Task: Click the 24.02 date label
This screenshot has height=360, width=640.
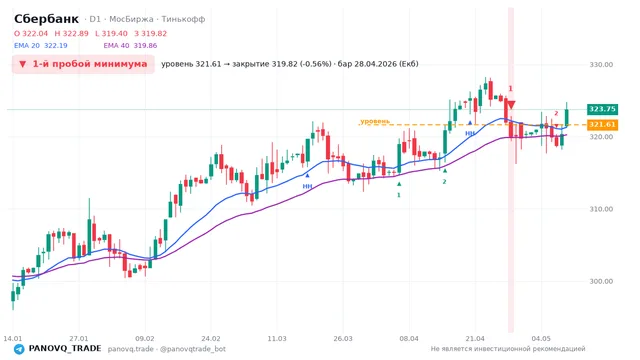Action: pos(211,338)
